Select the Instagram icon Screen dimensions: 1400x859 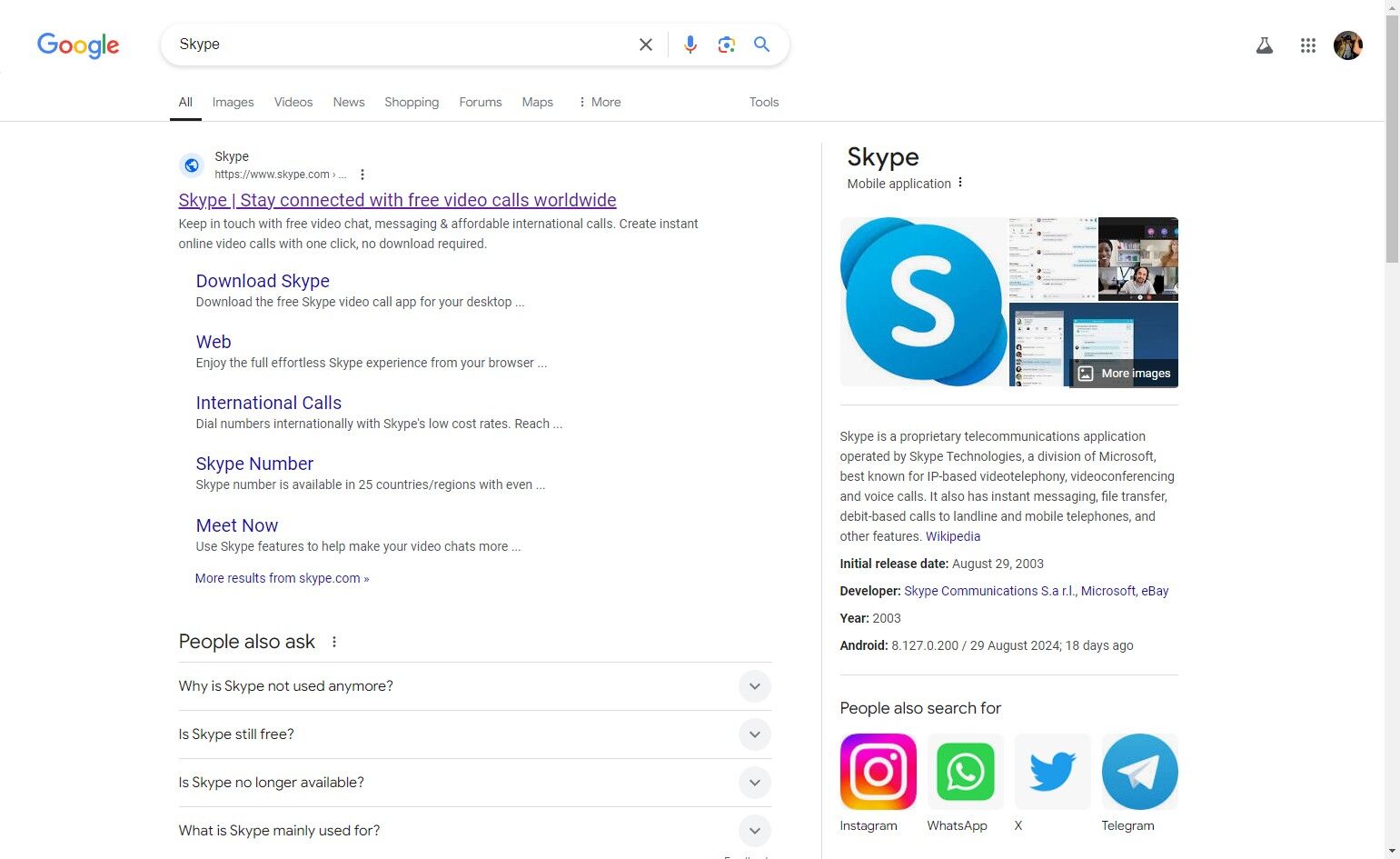[879, 772]
